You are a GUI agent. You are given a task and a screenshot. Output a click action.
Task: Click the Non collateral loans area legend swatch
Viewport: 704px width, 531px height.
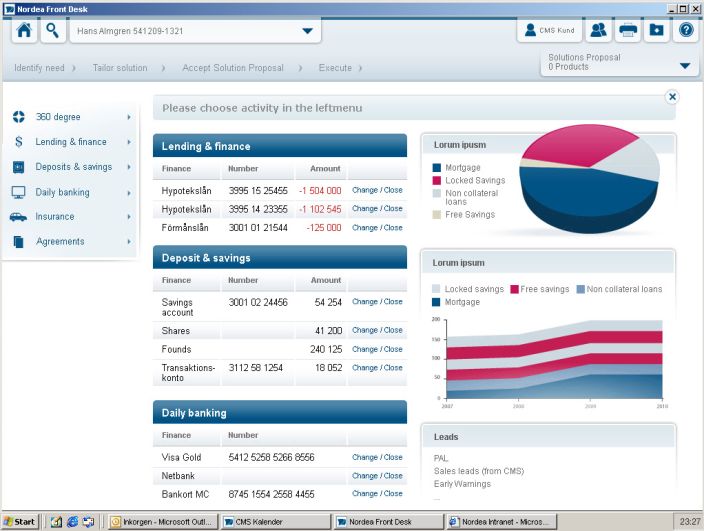[581, 289]
